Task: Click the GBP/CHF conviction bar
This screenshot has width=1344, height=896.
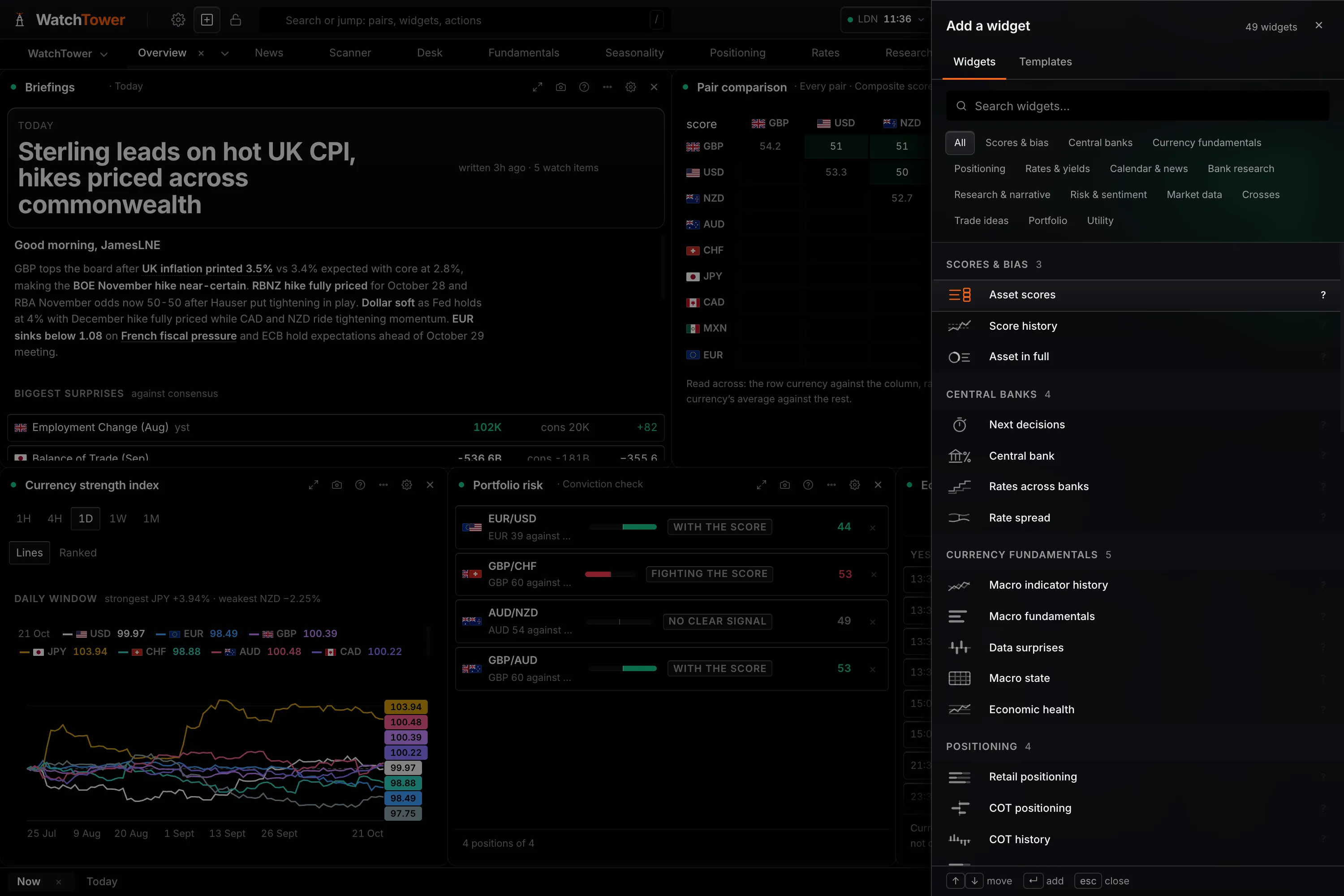Action: click(610, 574)
